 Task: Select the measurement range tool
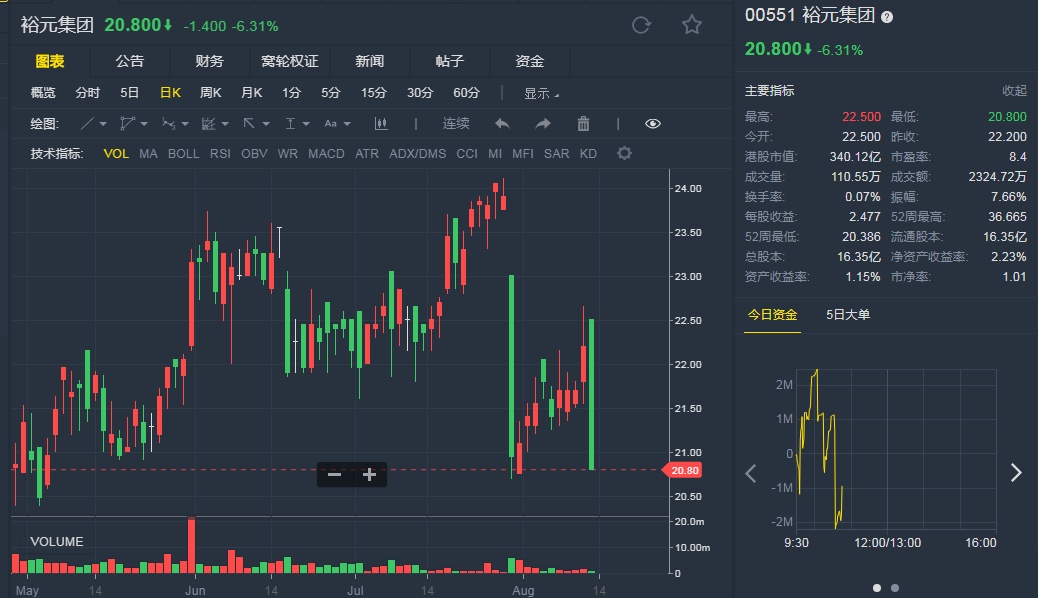[290, 124]
